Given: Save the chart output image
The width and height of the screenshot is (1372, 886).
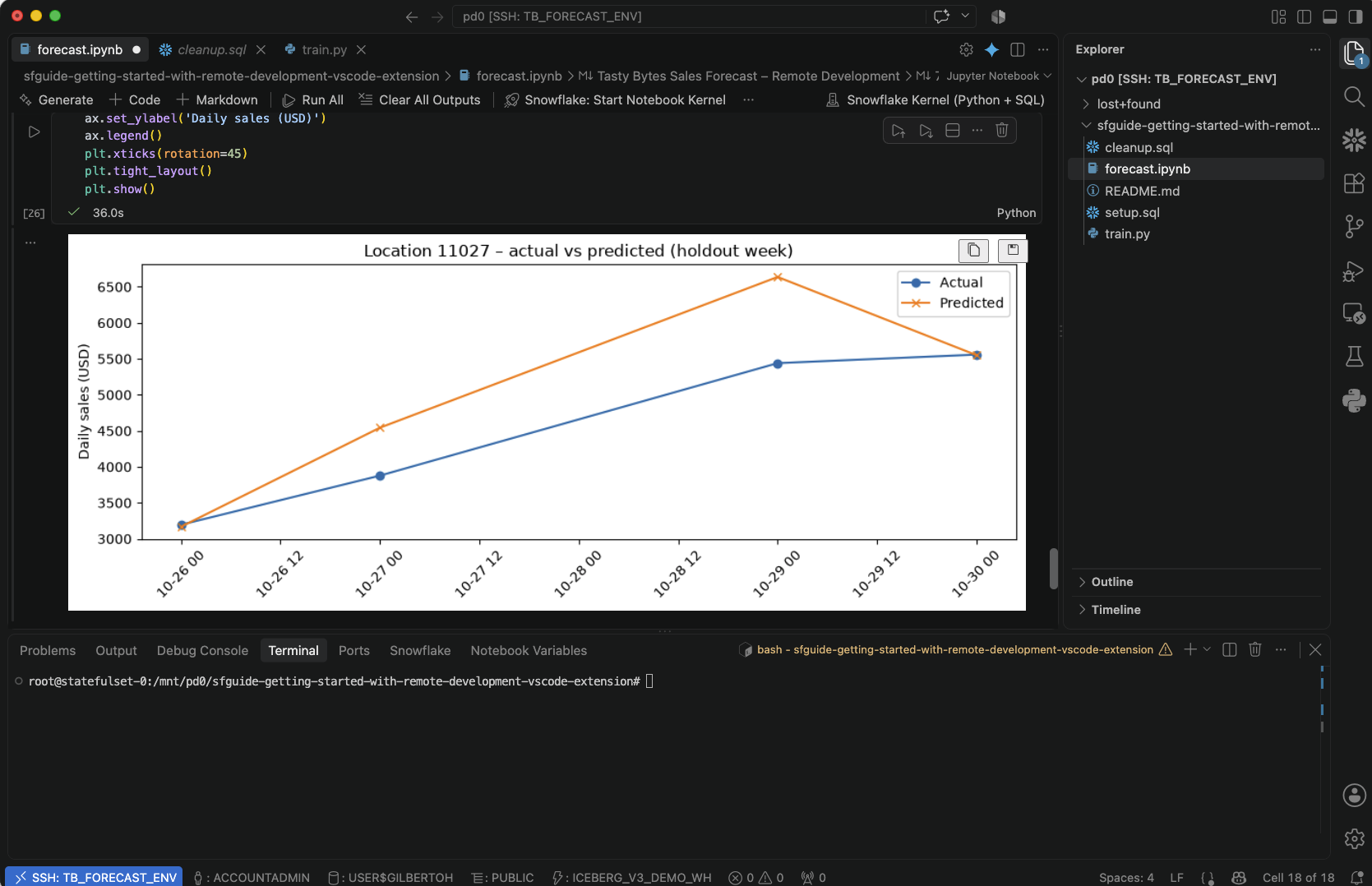Looking at the screenshot, I should (x=1013, y=250).
